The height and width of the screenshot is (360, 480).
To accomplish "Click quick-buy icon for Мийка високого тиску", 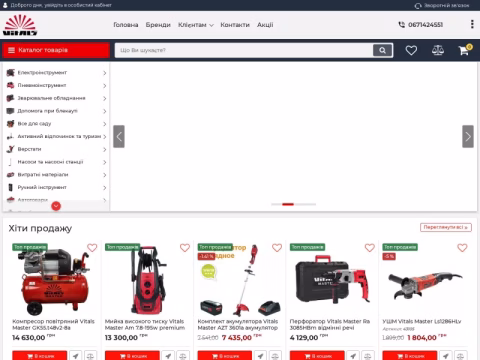I will point(168,355).
